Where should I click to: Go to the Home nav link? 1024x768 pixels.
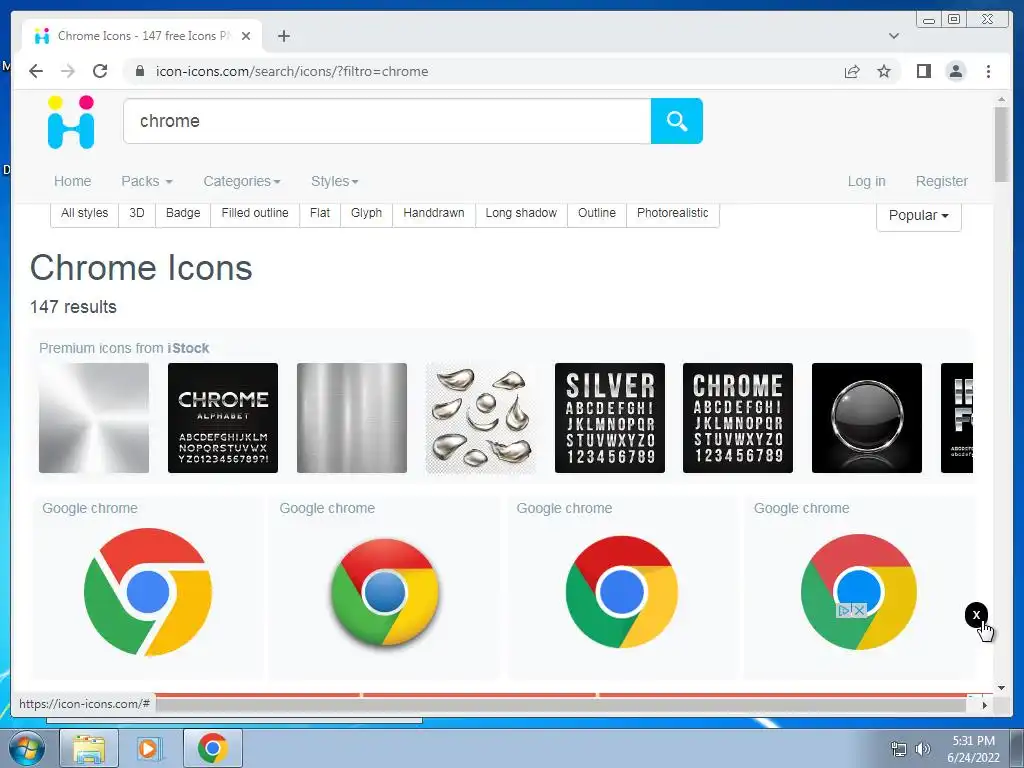click(72, 181)
